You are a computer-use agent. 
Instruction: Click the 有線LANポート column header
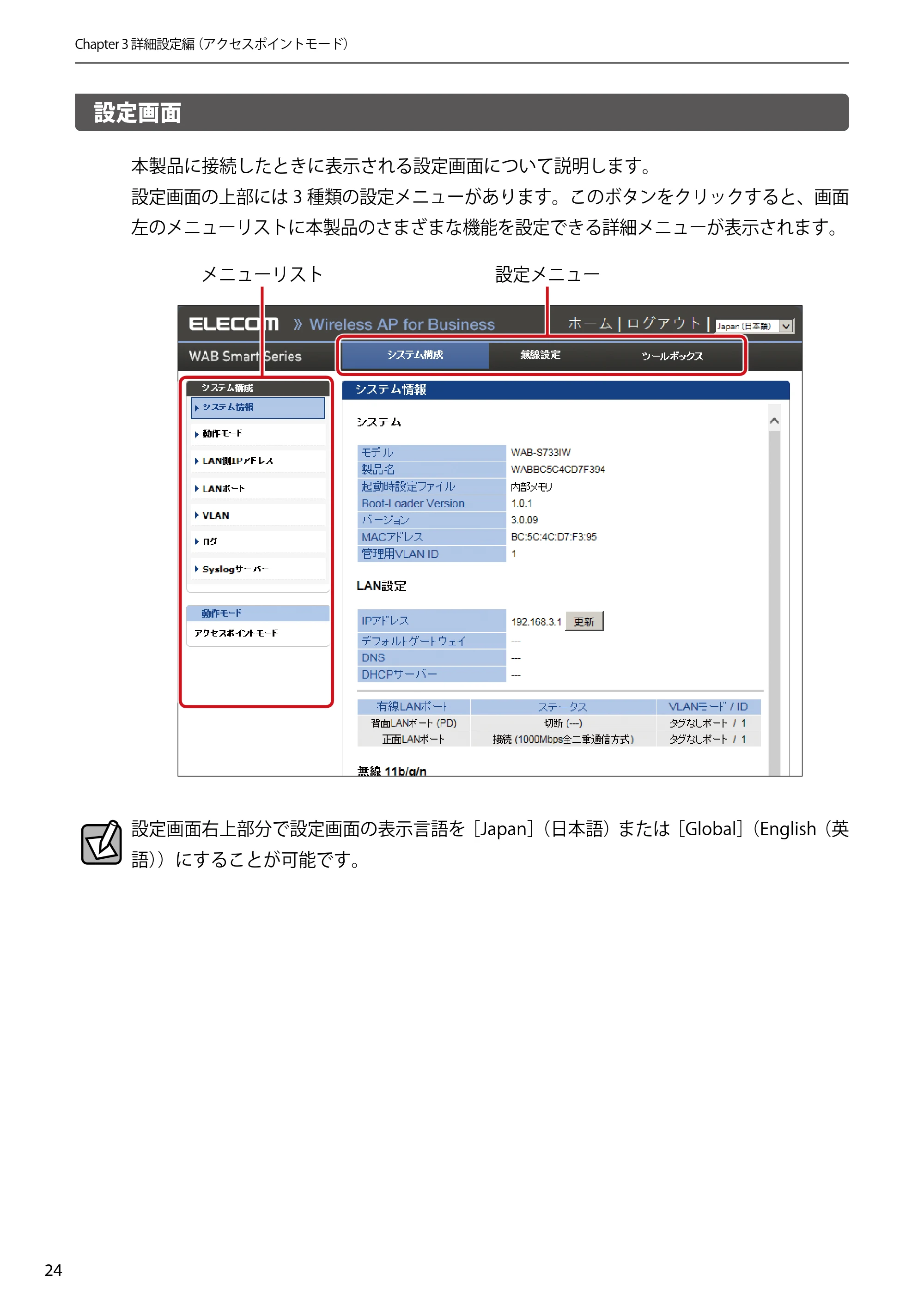pyautogui.click(x=413, y=707)
